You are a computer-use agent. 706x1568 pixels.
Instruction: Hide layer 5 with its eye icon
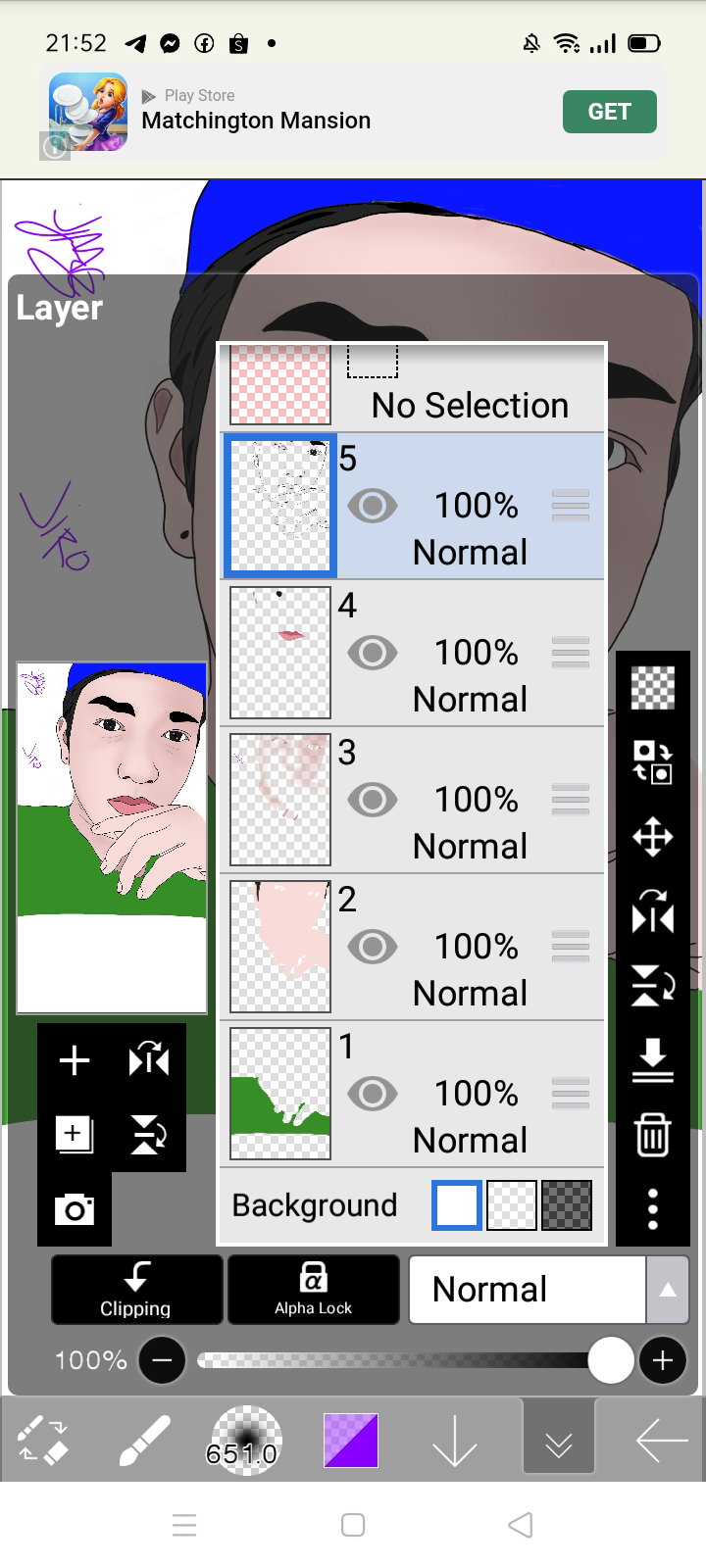point(373,506)
